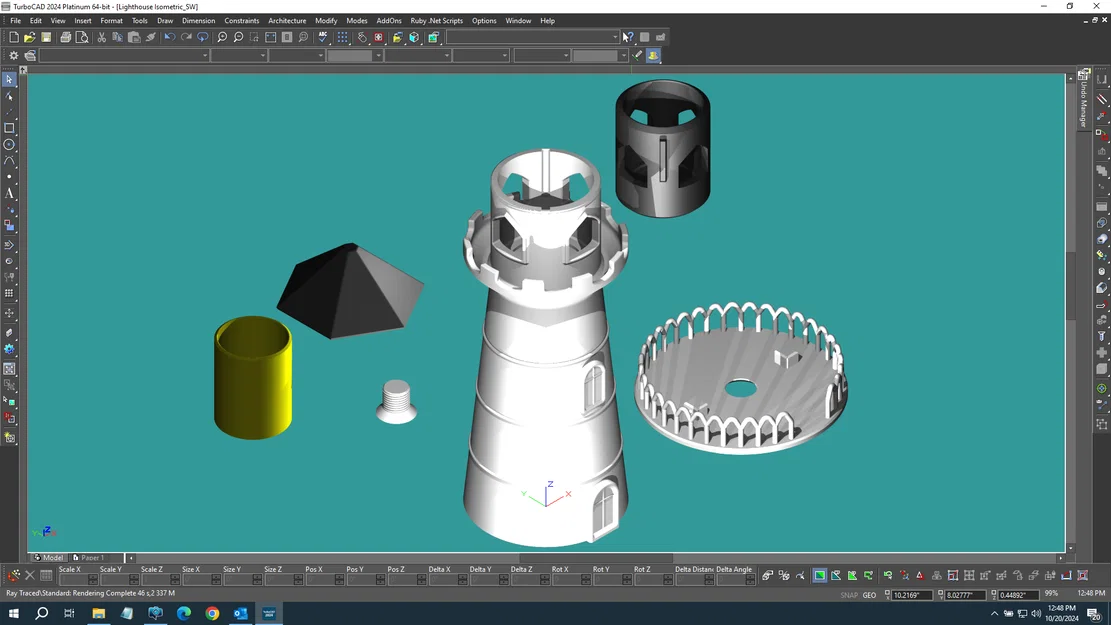Image resolution: width=1111 pixels, height=625 pixels.
Task: Open Google Chrome from the taskbar
Action: (212, 613)
